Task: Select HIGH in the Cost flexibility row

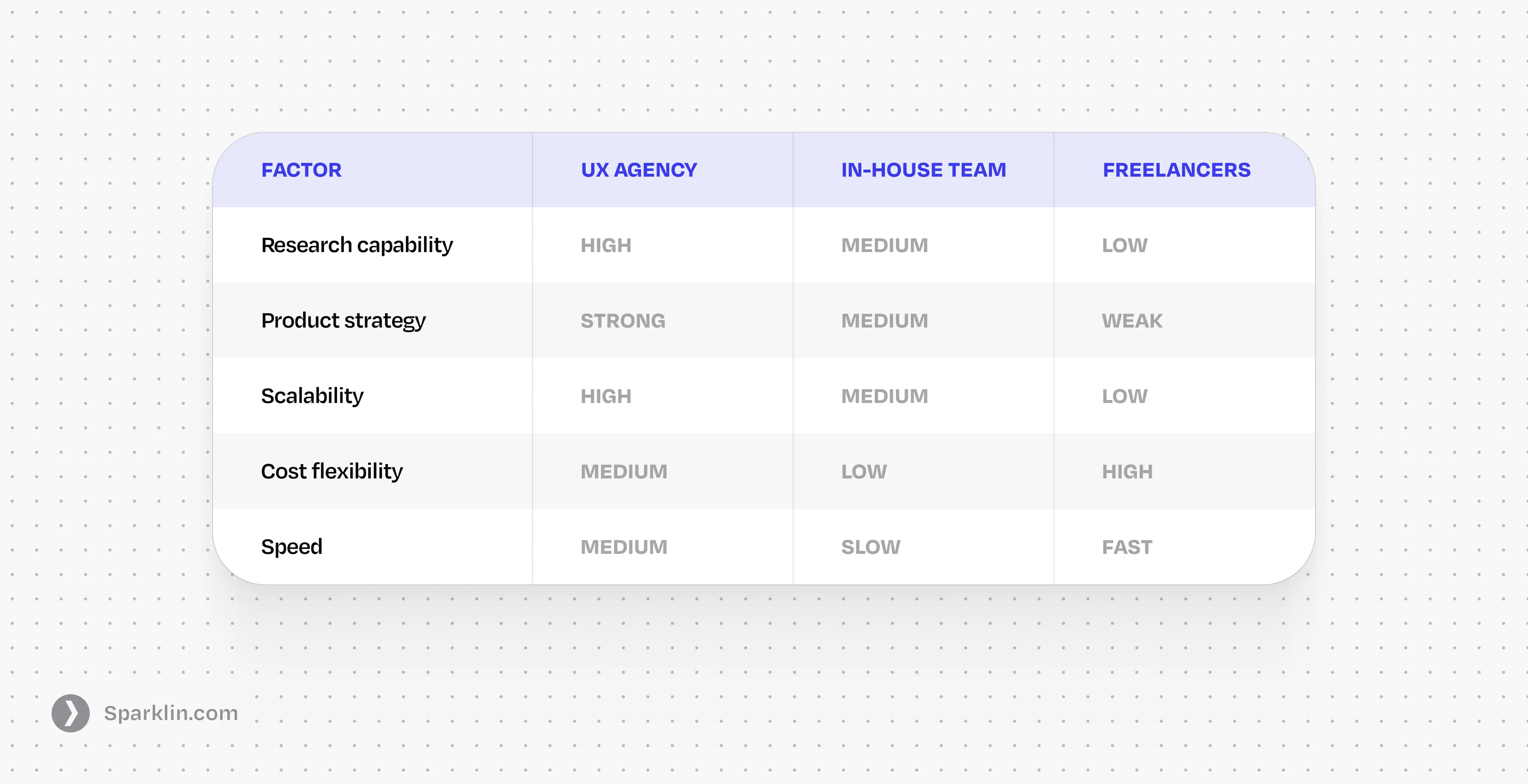Action: click(x=1127, y=471)
